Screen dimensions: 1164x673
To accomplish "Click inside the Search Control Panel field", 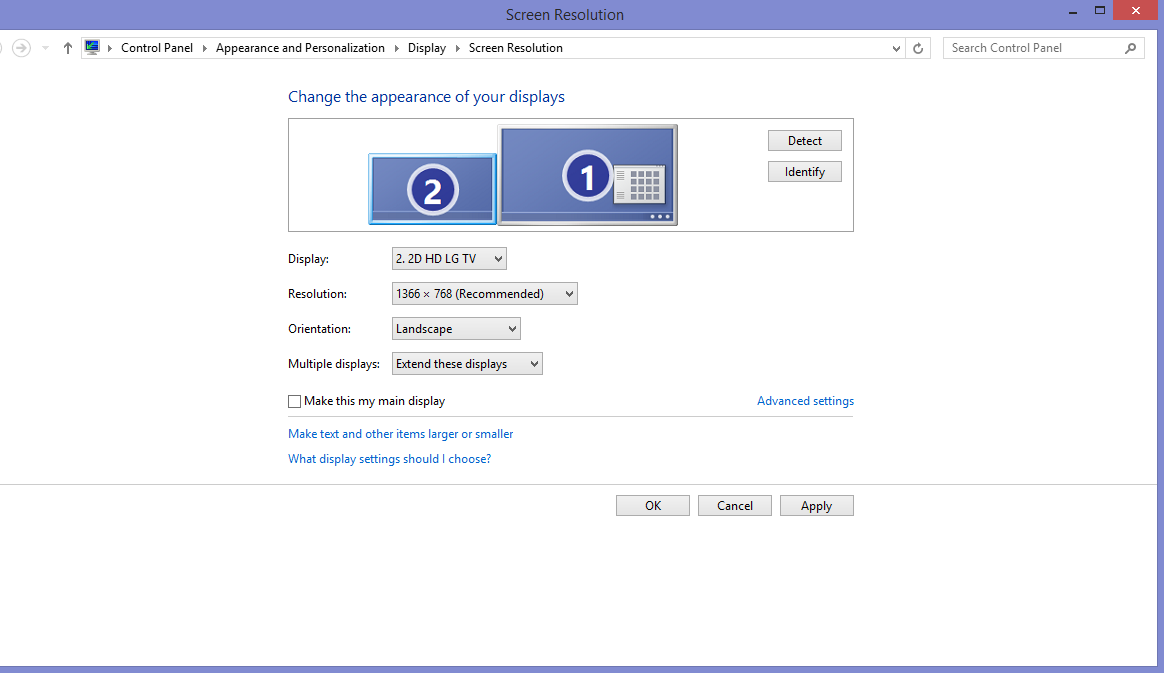I will (x=1030, y=47).
